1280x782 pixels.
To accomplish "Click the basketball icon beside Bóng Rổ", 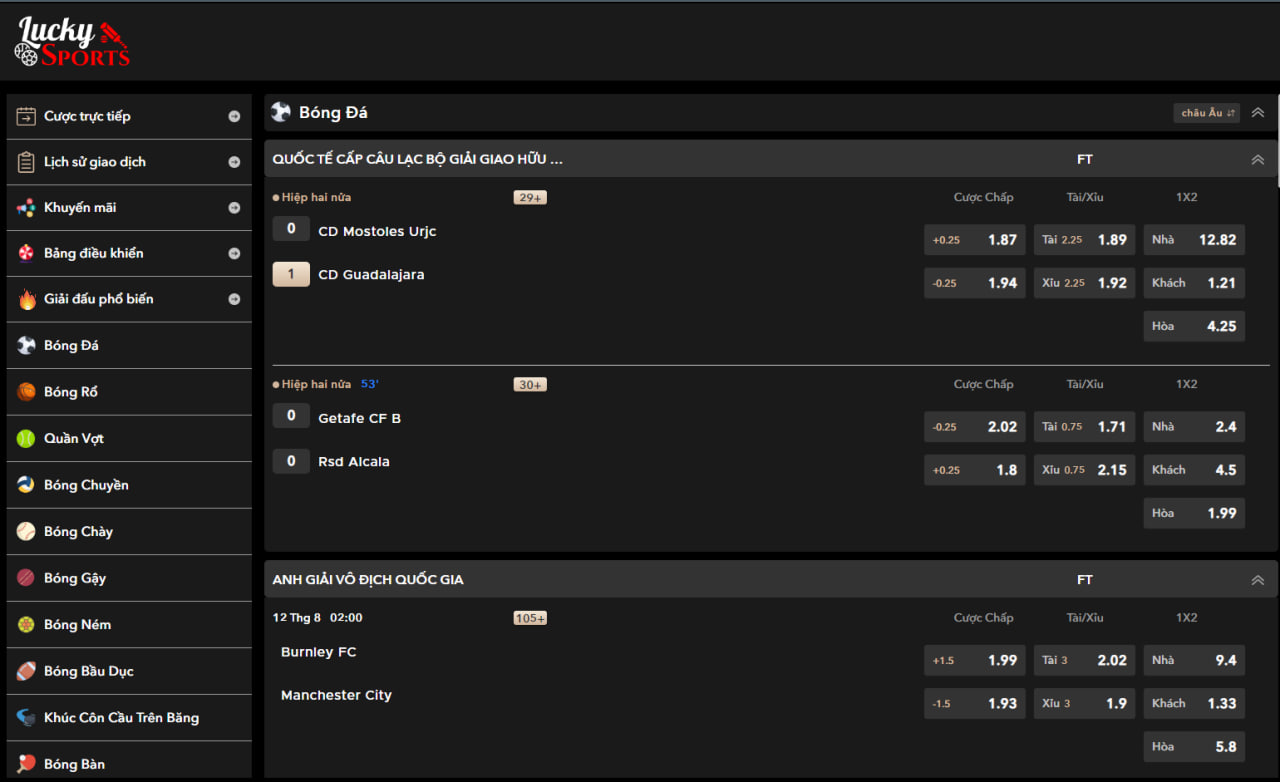I will coord(26,392).
